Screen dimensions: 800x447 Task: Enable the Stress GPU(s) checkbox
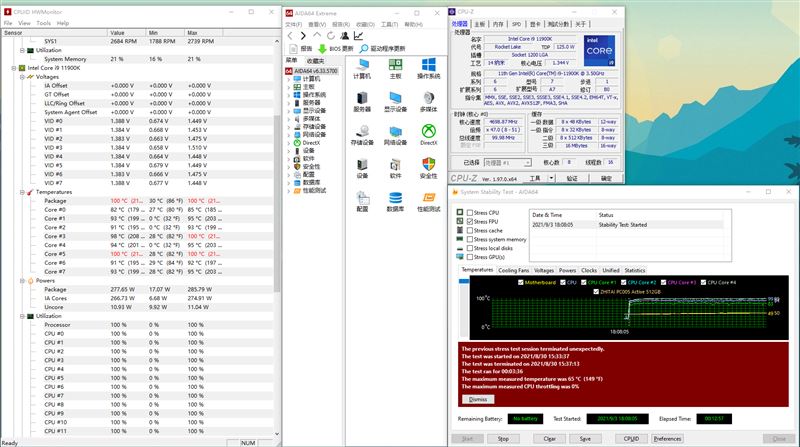pyautogui.click(x=470, y=257)
